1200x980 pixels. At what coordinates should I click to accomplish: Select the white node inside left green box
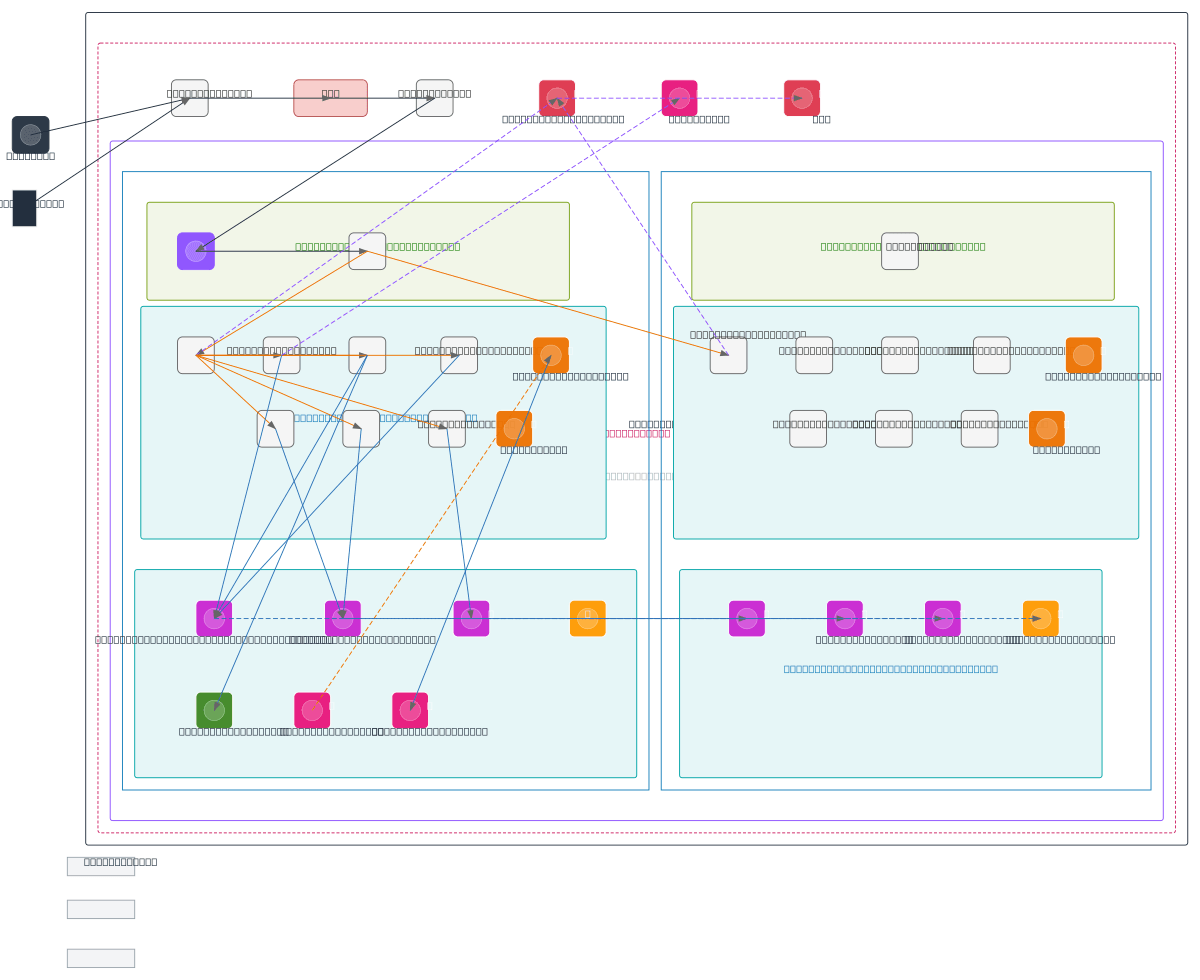(367, 251)
